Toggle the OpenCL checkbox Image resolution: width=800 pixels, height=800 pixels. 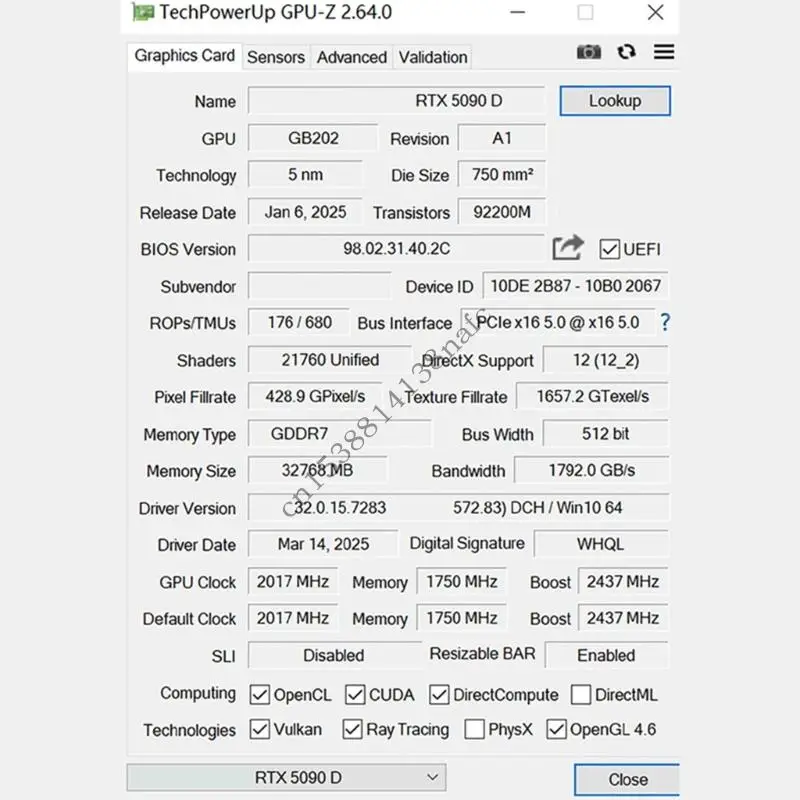click(x=260, y=694)
